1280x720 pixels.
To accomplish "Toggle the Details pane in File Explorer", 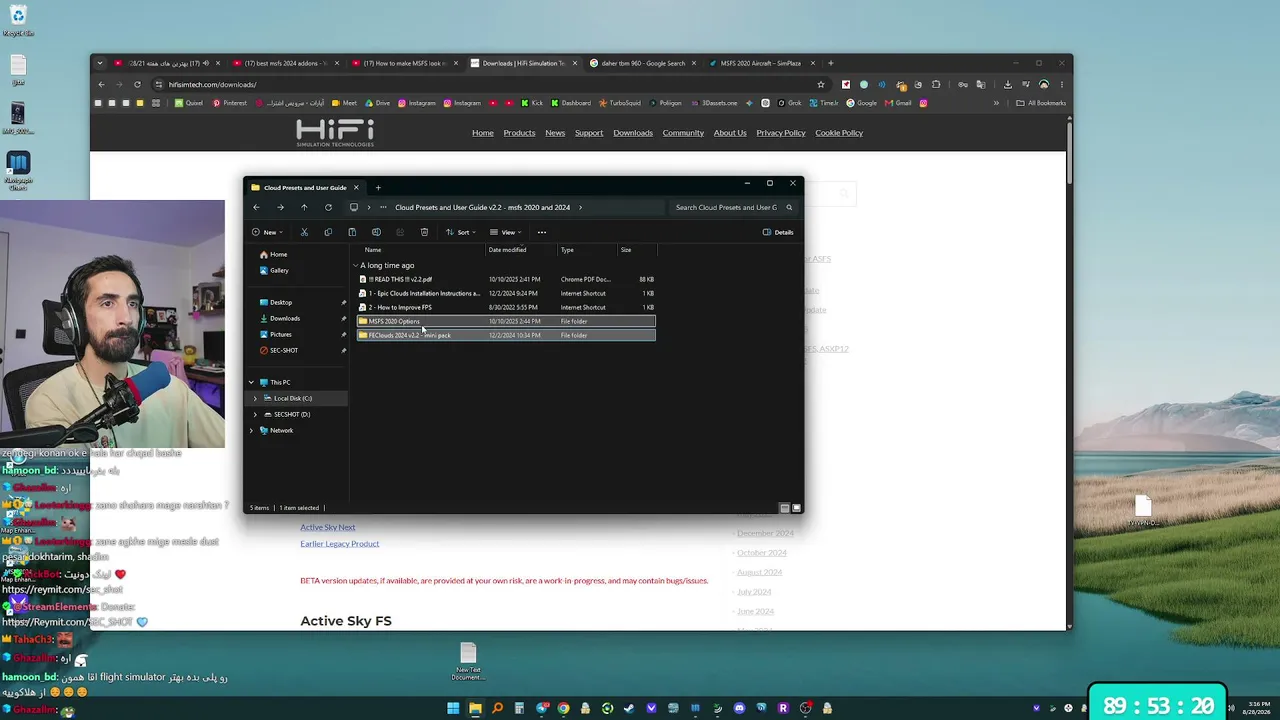I will [778, 232].
